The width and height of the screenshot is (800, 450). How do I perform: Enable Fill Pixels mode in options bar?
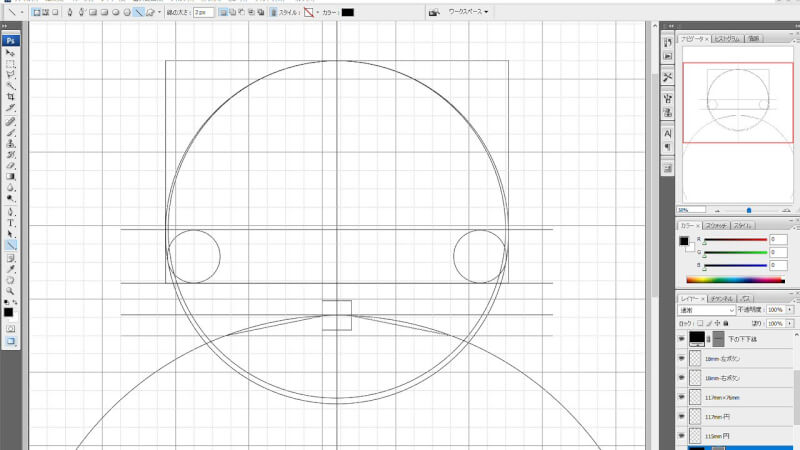click(55, 12)
